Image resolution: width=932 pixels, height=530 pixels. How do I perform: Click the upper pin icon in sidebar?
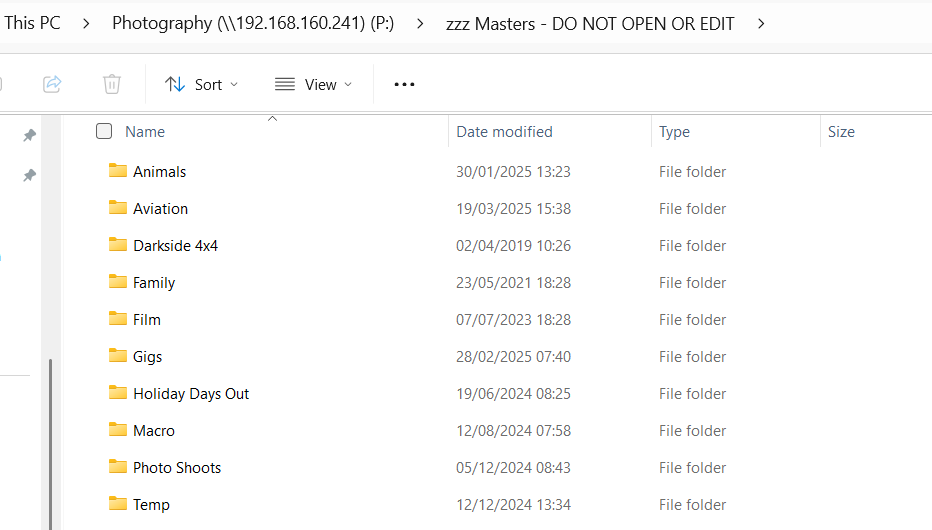30,135
